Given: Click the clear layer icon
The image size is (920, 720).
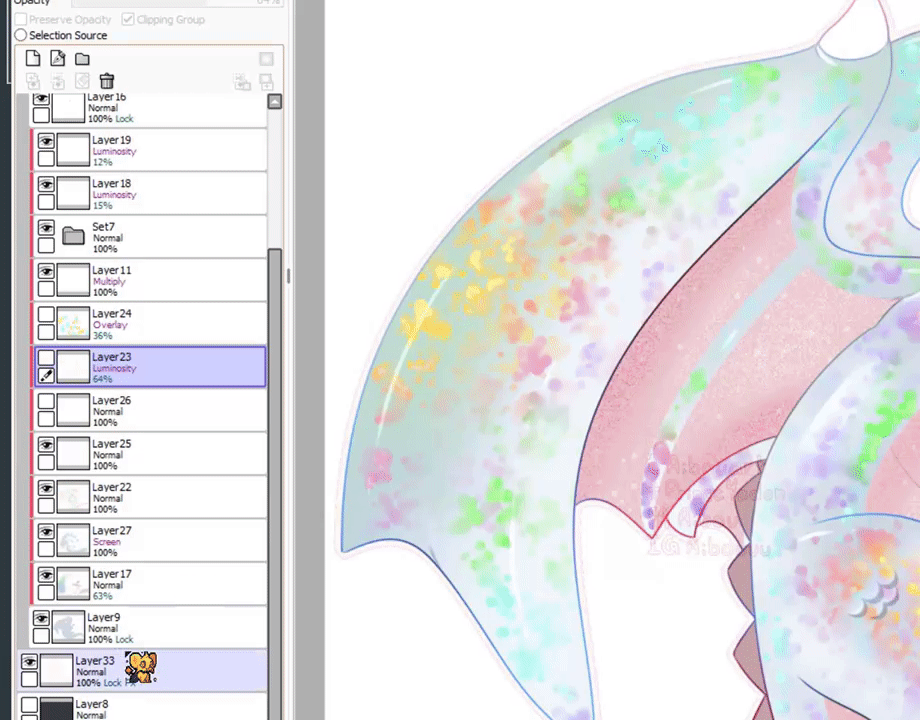Looking at the screenshot, I should tap(82, 81).
